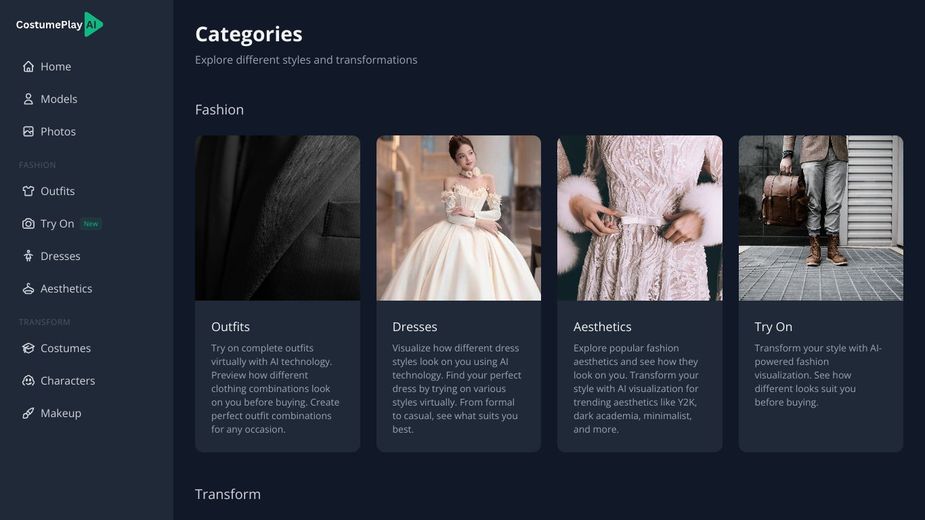Screen dimensions: 925x520
Task: Go to Makeup in the sidebar
Action: coord(61,413)
